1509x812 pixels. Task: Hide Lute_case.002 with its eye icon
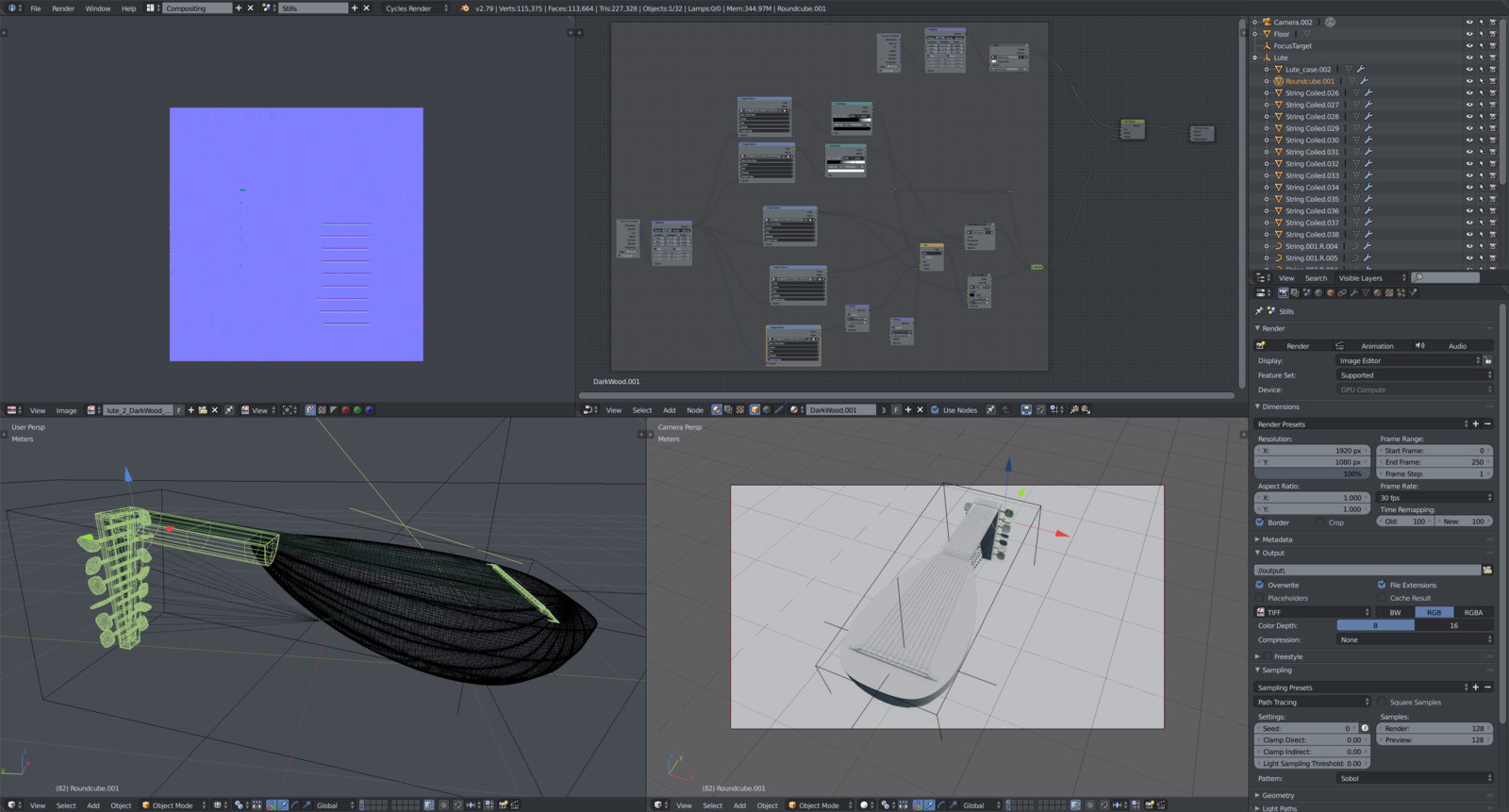coord(1468,70)
